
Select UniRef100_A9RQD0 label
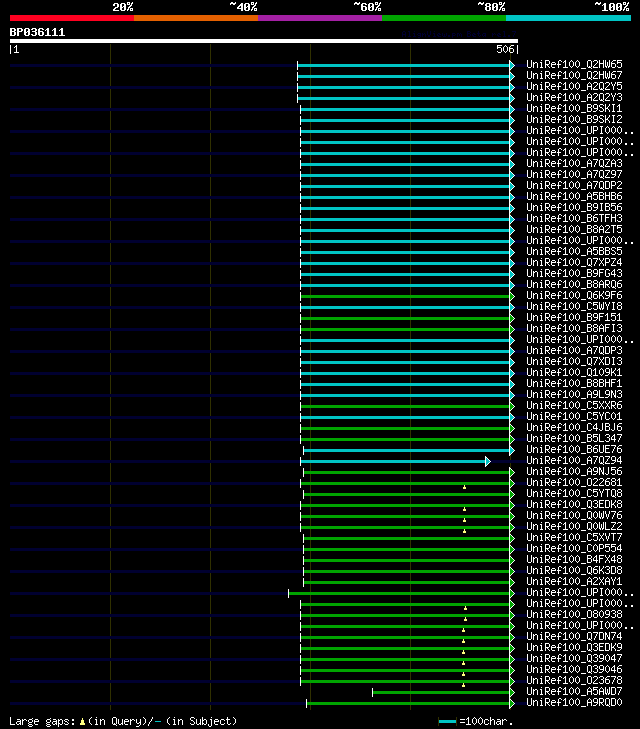[574, 702]
